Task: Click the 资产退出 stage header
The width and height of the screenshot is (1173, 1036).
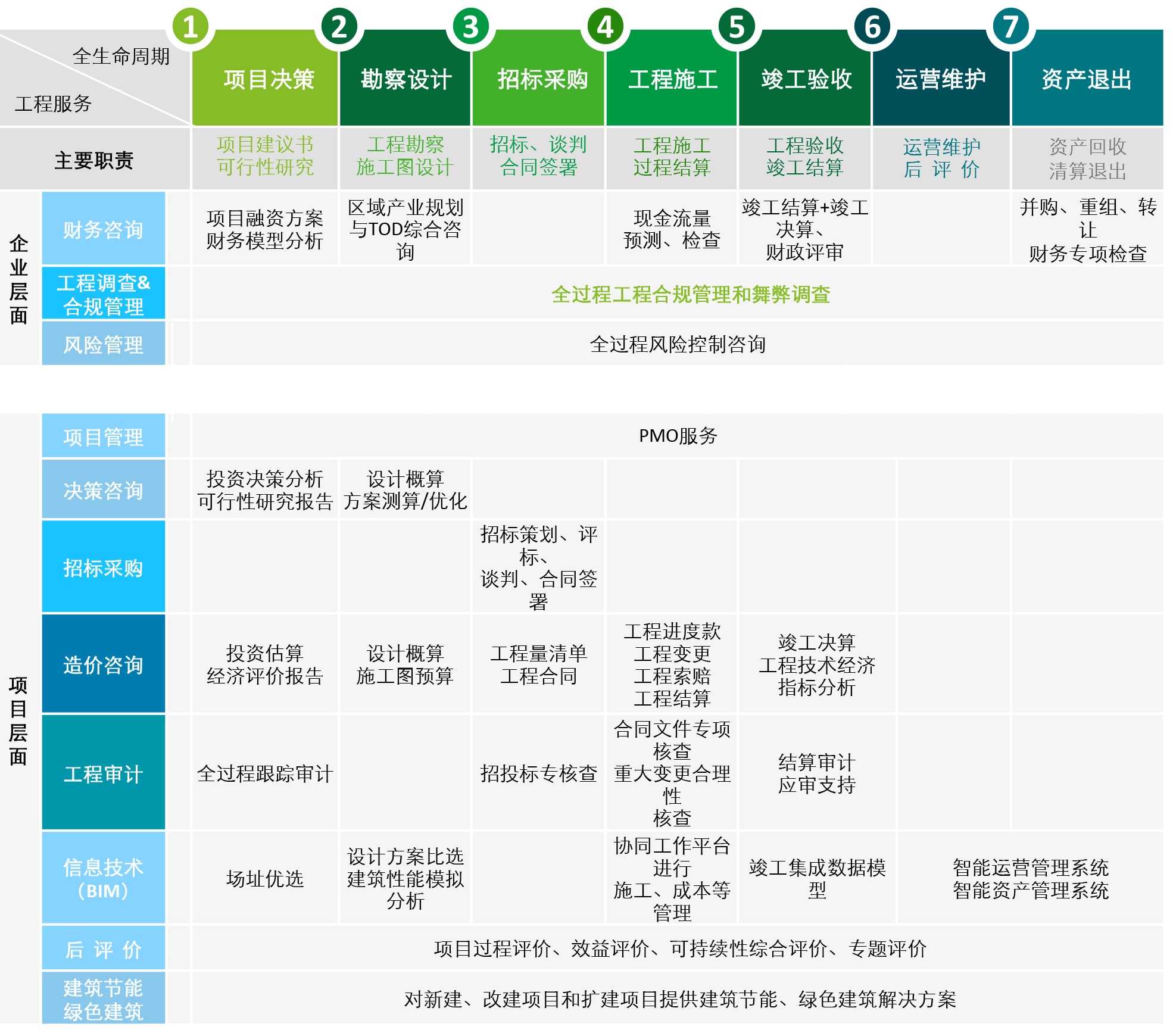Action: click(x=1087, y=79)
